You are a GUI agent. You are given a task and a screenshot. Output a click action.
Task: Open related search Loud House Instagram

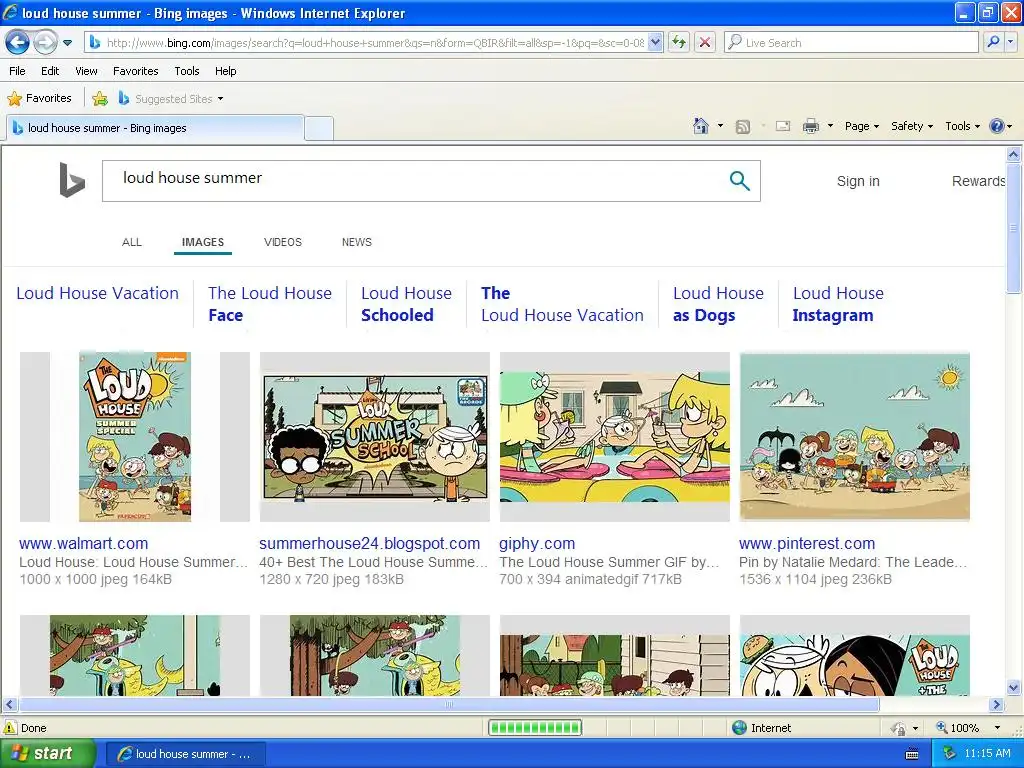tap(838, 304)
